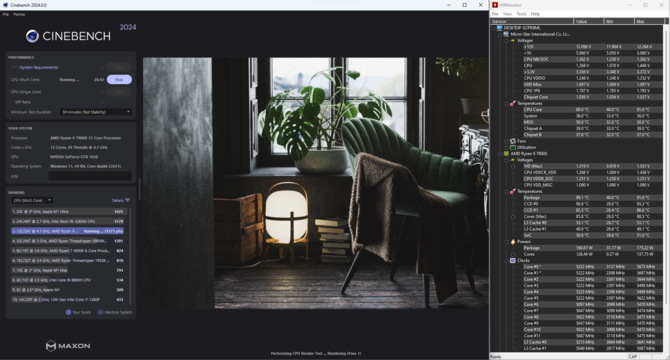670x360 pixels.
Task: Open the View menu in HWMonitor
Action: [507, 14]
